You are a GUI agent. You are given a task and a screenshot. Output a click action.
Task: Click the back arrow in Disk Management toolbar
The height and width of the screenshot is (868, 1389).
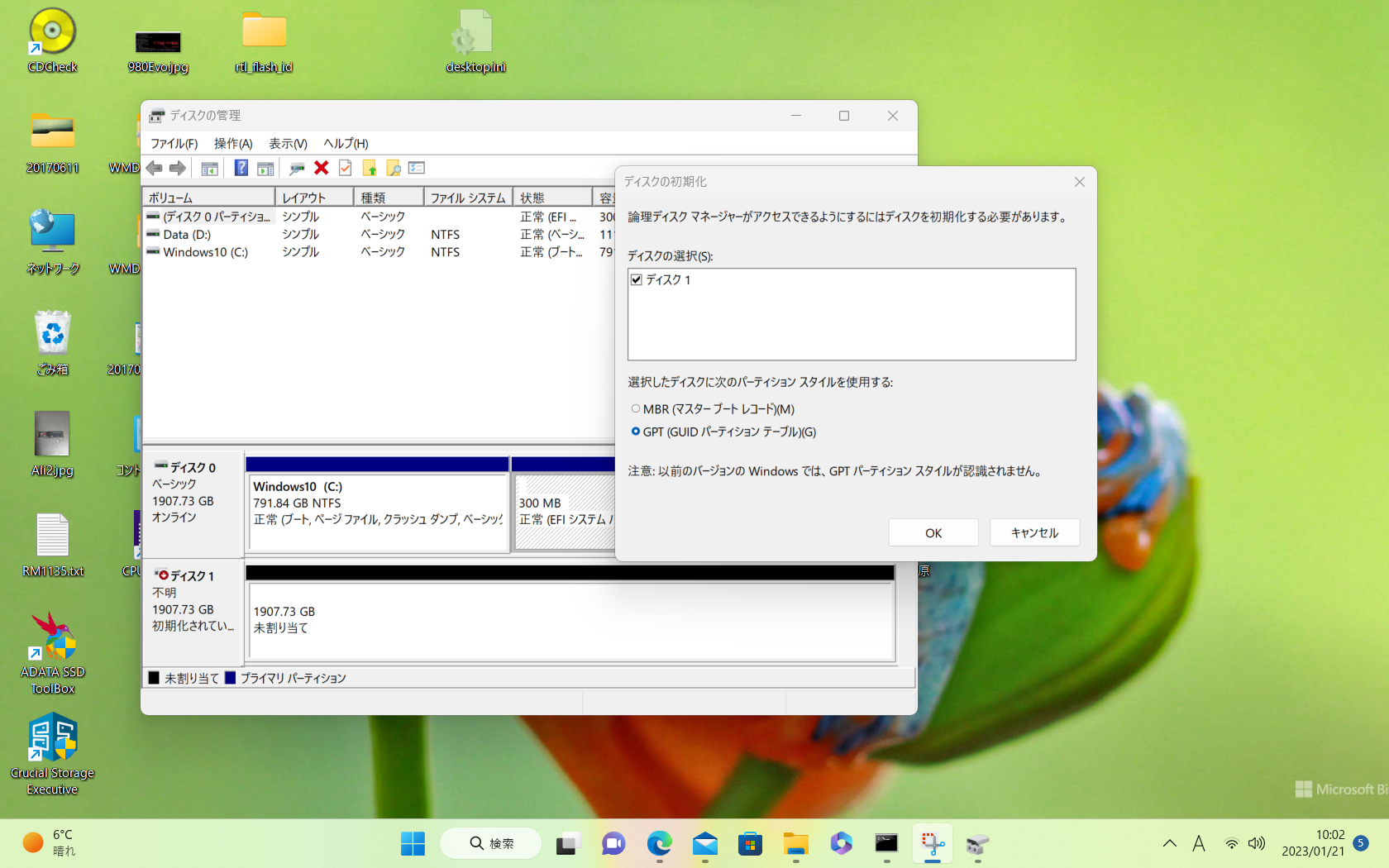coord(155,168)
